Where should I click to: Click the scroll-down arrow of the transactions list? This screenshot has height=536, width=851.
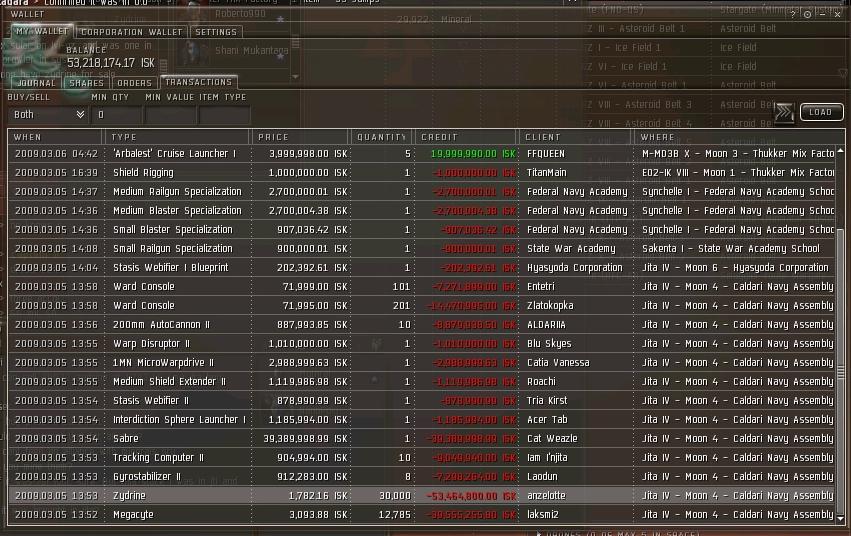pos(840,519)
